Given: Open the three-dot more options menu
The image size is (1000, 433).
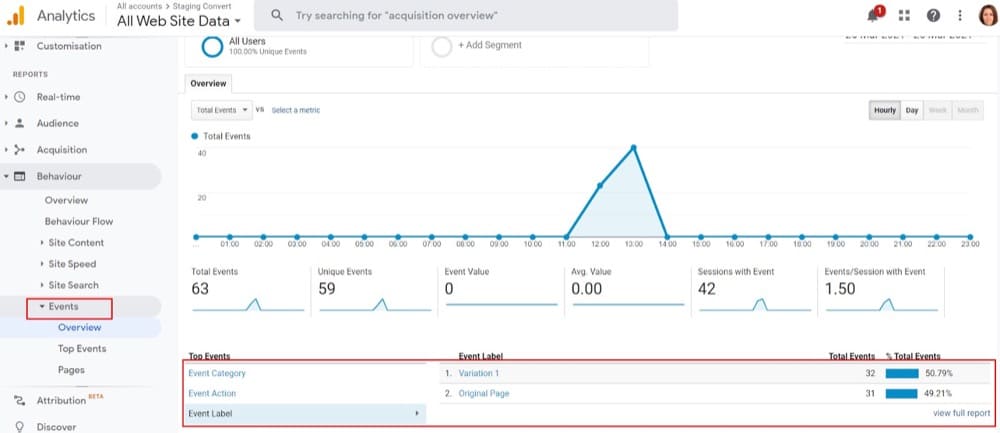Looking at the screenshot, I should 960,16.
